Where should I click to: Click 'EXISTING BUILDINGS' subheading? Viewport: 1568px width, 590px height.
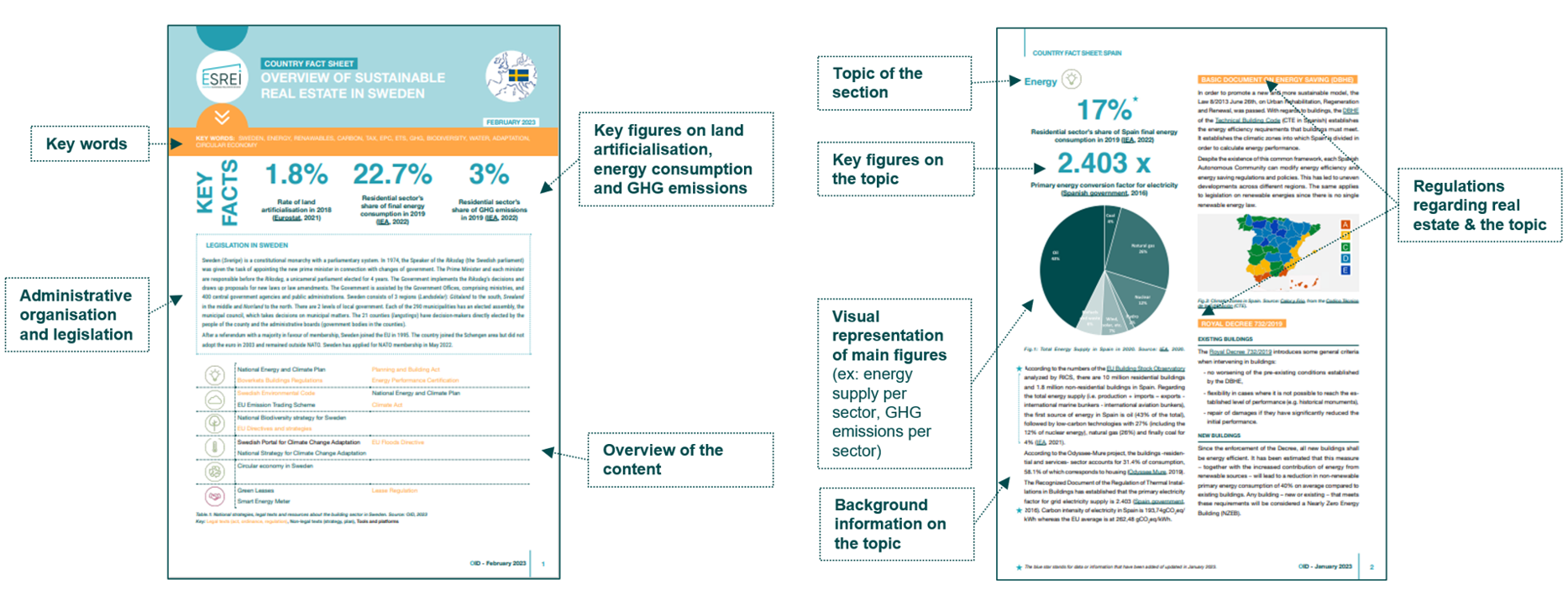click(1226, 339)
